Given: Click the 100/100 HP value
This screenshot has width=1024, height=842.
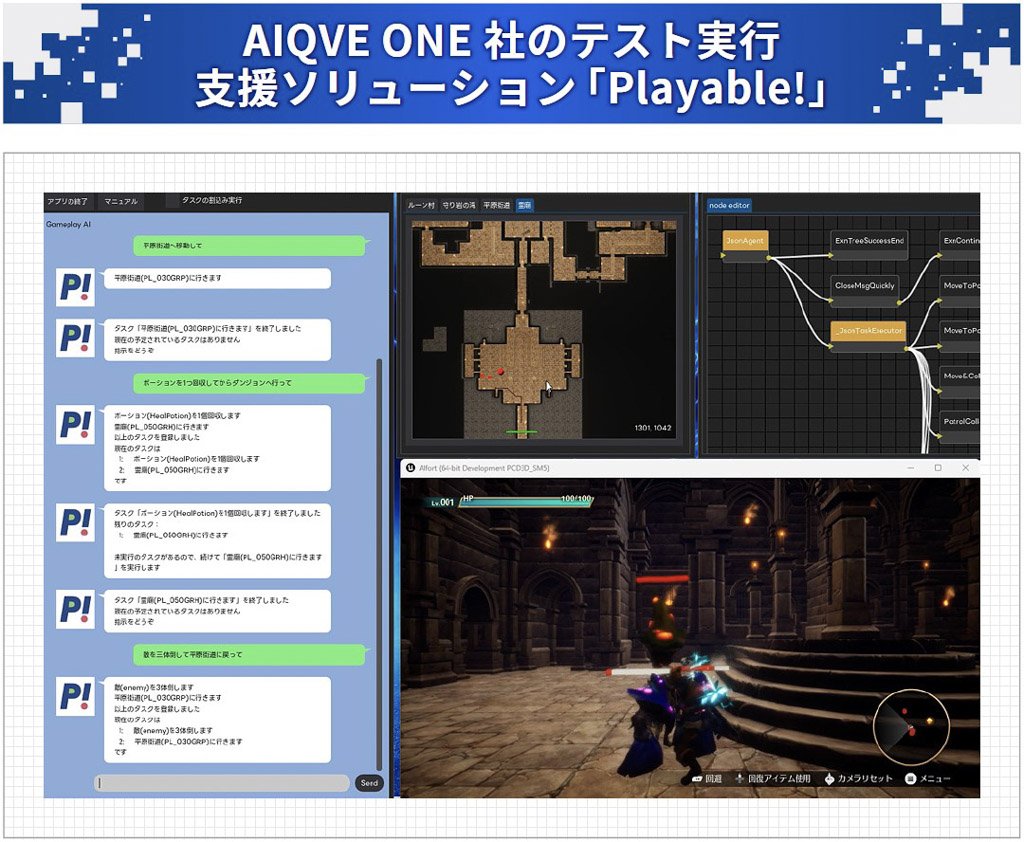Looking at the screenshot, I should (x=576, y=499).
